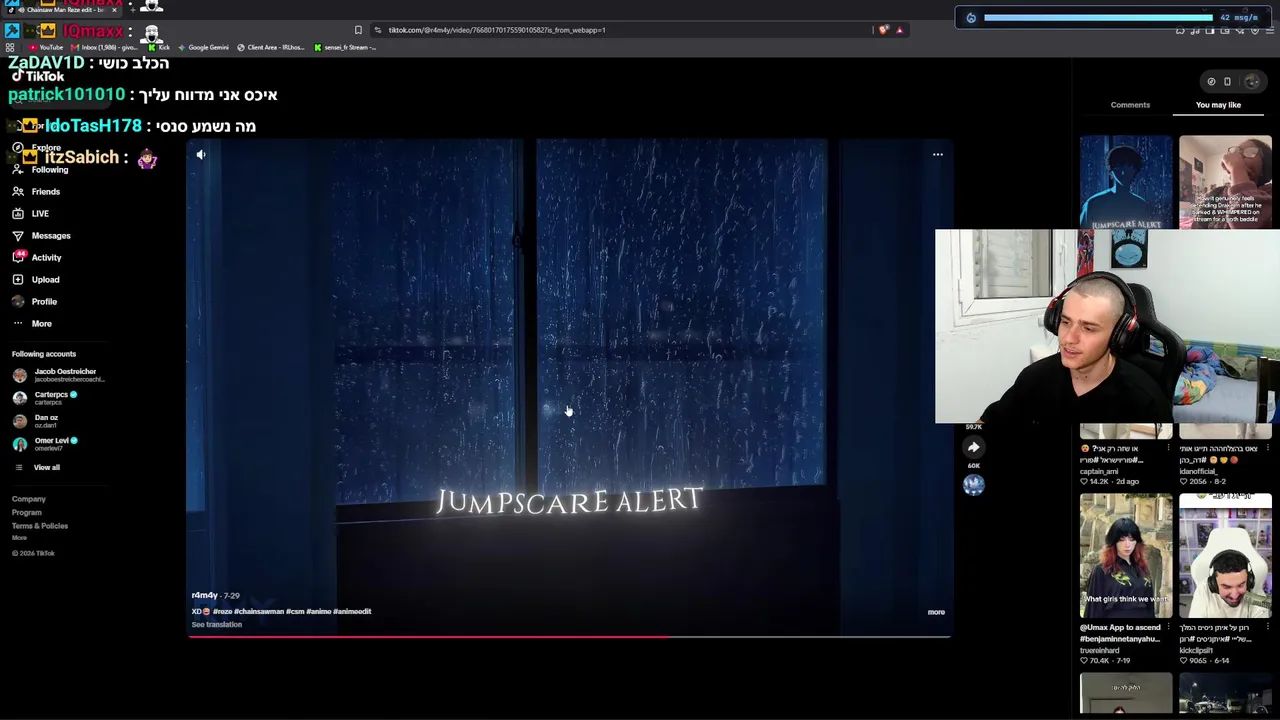Go to LIVE icon in sidebar
The width and height of the screenshot is (1280, 720).
click(18, 214)
